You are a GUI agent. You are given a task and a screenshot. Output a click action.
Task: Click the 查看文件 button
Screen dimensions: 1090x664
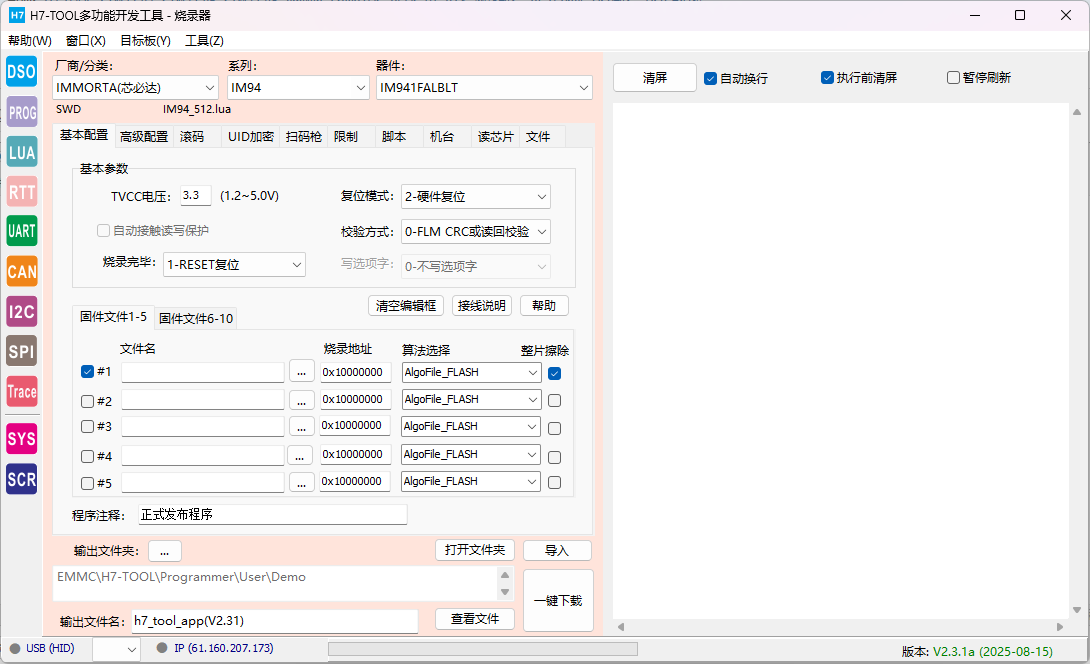pyautogui.click(x=475, y=618)
